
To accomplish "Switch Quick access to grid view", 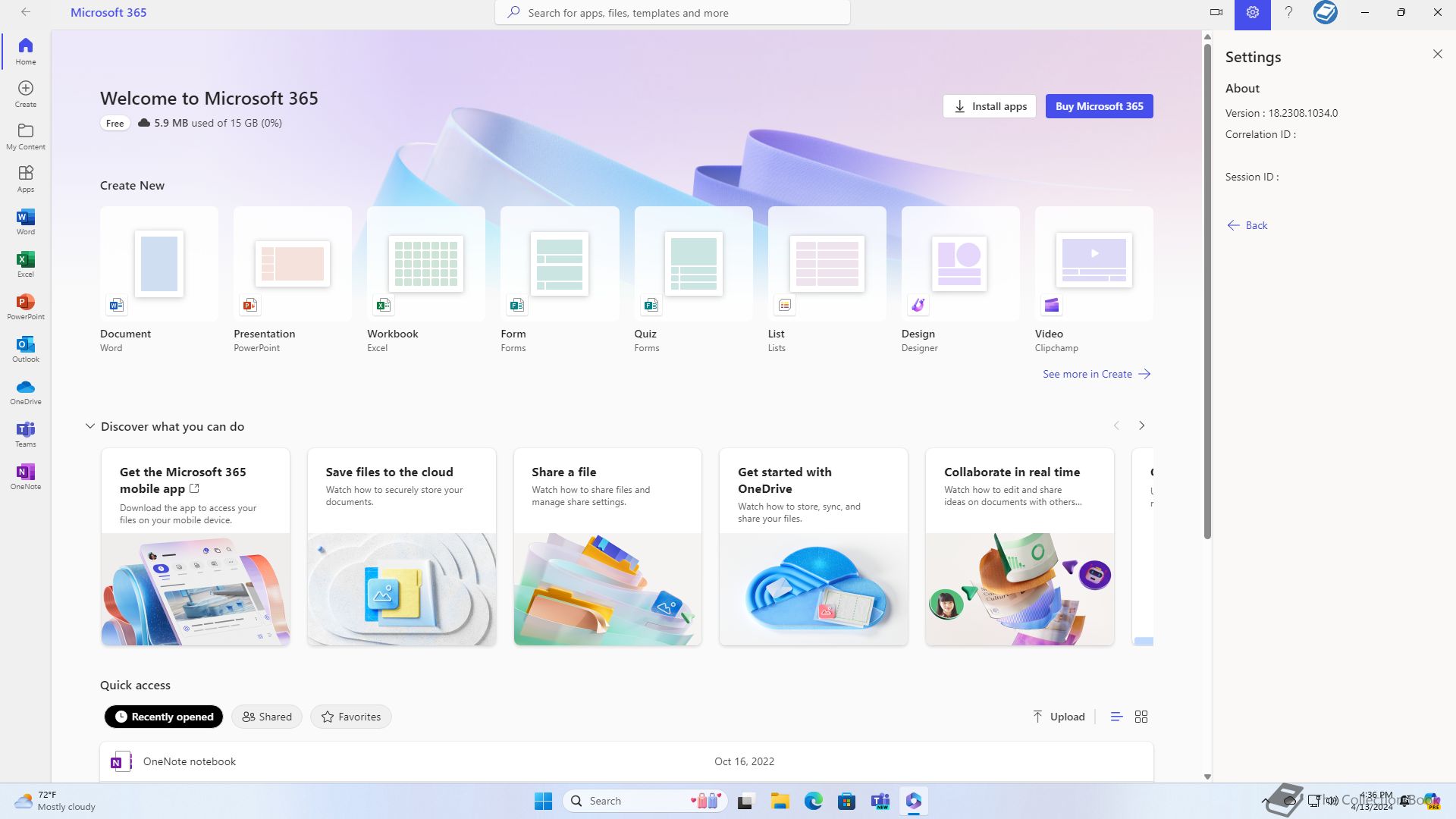I will [1141, 717].
